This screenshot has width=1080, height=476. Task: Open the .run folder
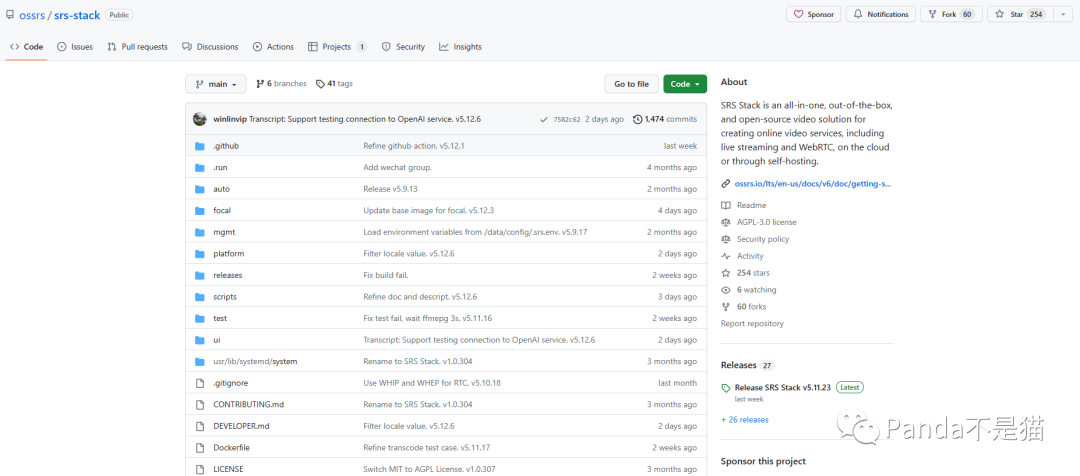click(x=220, y=167)
